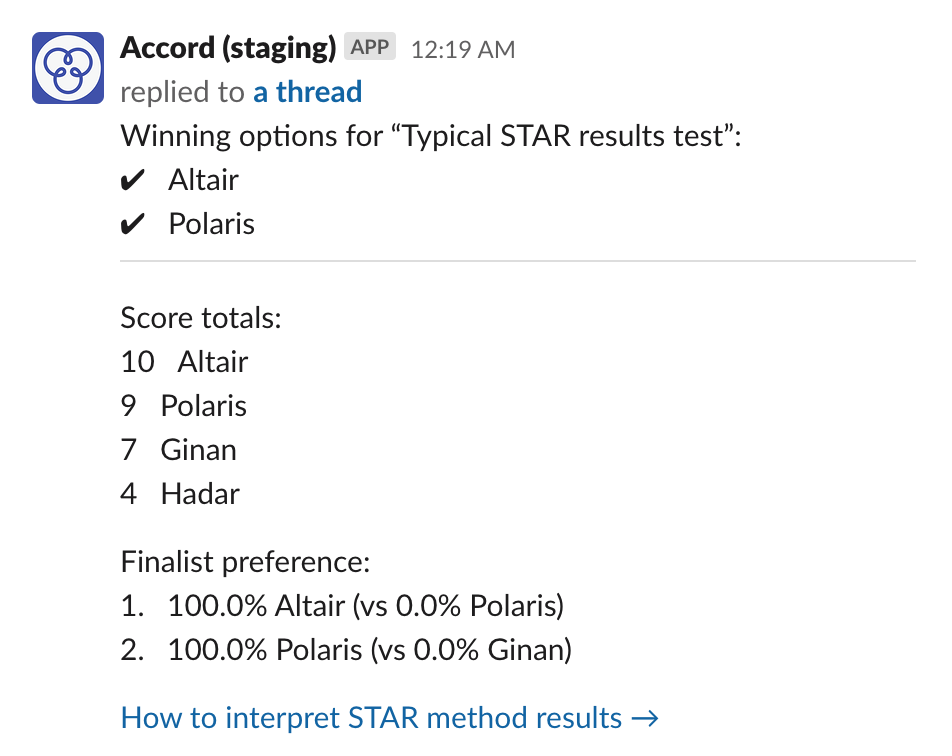Expand the thread replied to
The width and height of the screenshot is (952, 756).
click(307, 91)
